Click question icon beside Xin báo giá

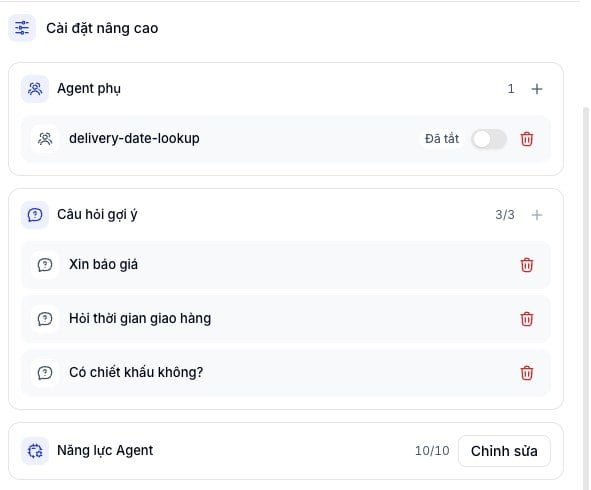click(x=45, y=265)
